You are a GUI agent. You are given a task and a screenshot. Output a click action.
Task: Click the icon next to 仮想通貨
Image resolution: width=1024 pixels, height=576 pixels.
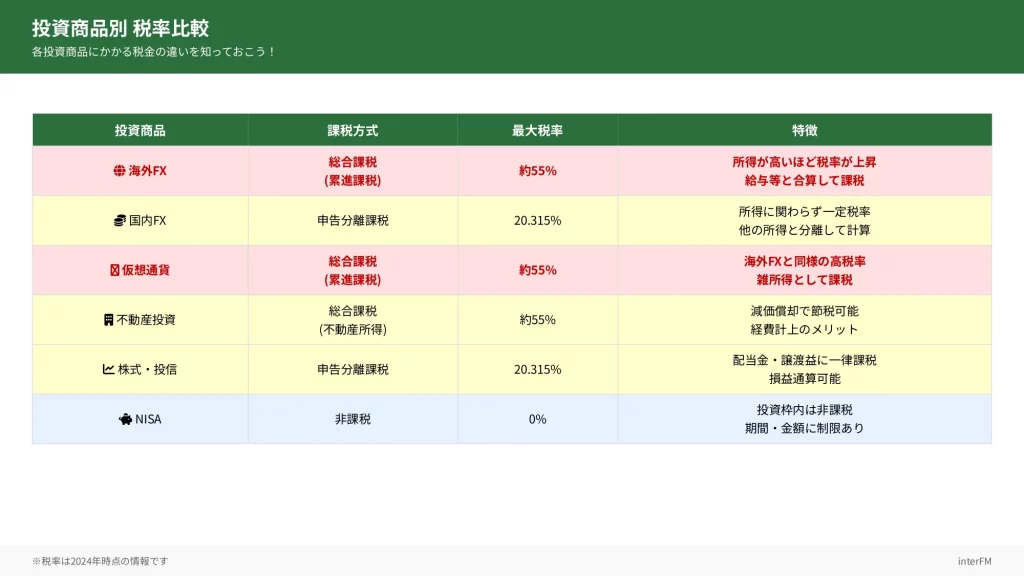(114, 270)
